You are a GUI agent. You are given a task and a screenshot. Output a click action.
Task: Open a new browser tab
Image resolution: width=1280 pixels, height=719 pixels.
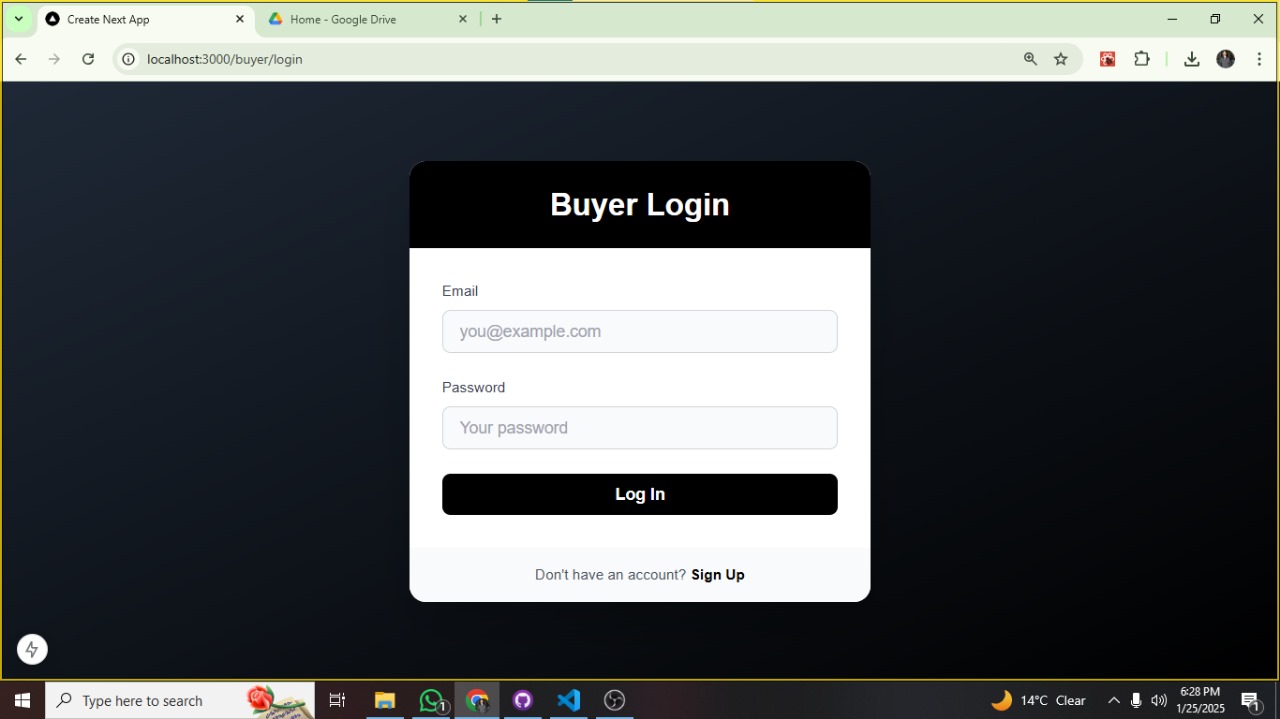[497, 19]
